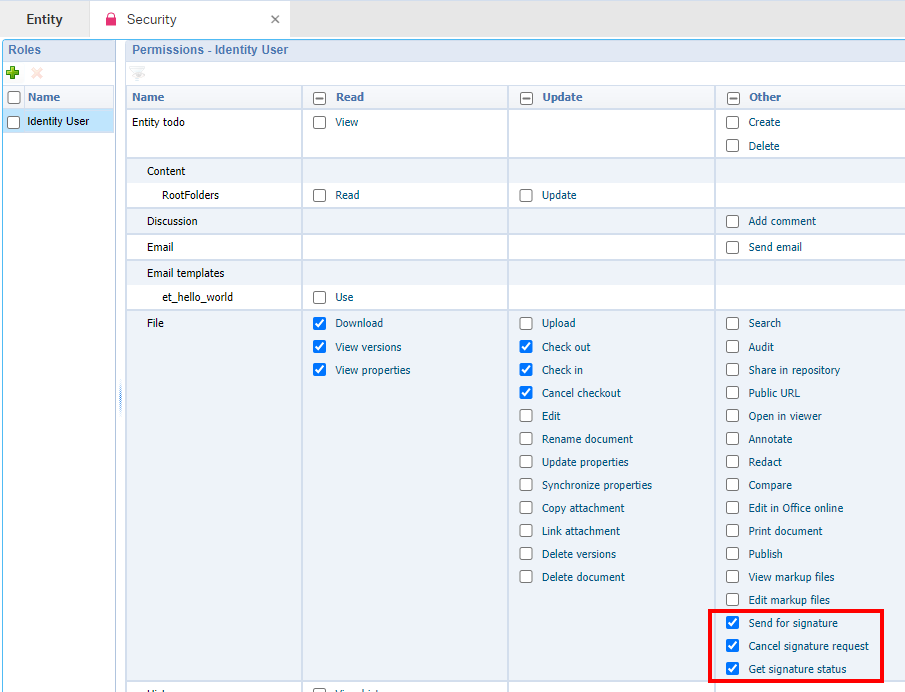Click the red delete role icon
Screen dimensions: 905x692
tap(37, 73)
